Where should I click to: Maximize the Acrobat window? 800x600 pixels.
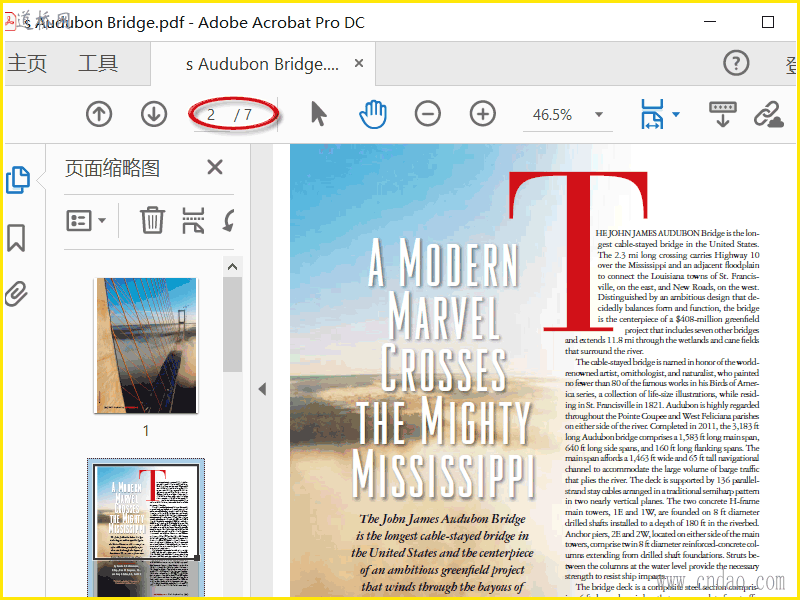tap(767, 22)
